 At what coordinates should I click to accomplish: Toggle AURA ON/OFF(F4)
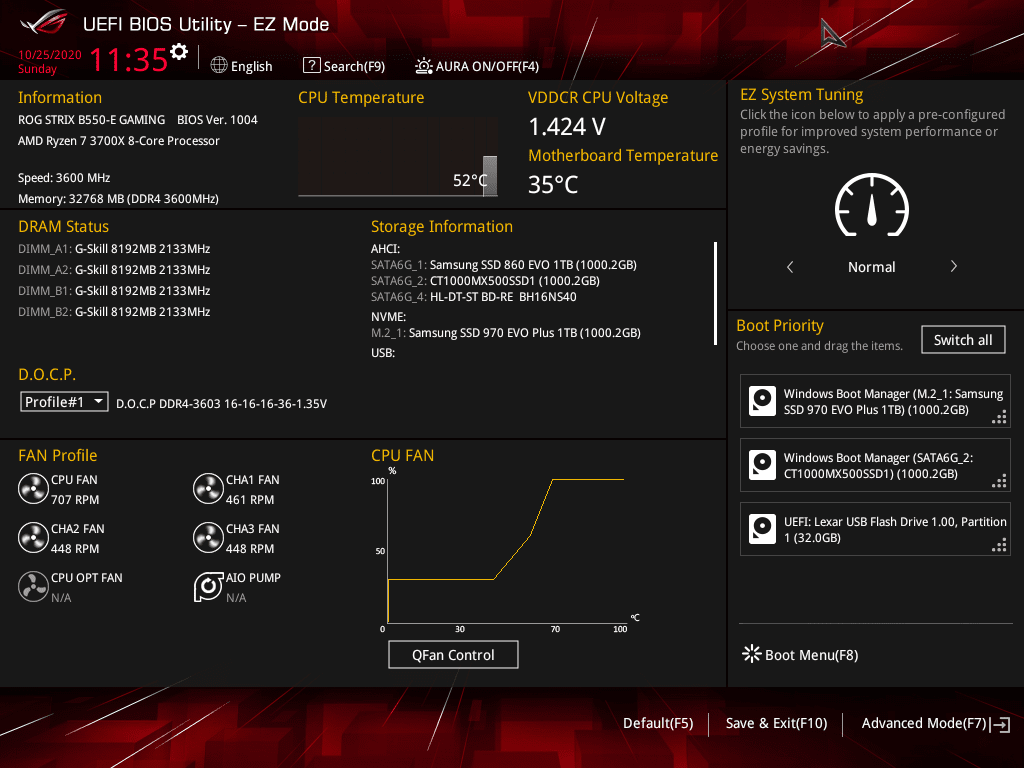tap(477, 66)
